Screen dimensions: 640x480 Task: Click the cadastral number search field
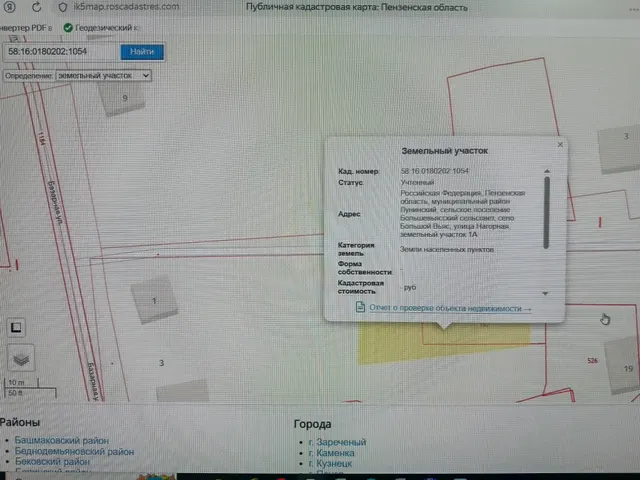(x=61, y=52)
